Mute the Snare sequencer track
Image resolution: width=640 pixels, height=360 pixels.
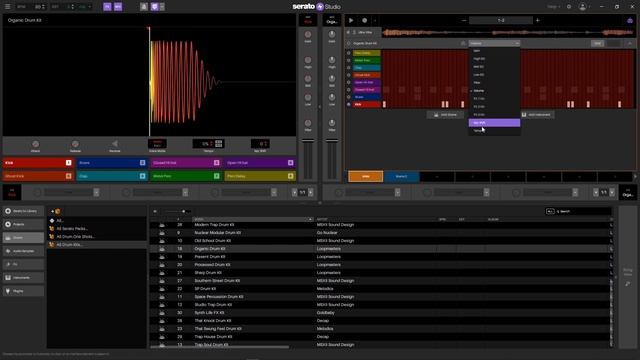349,97
